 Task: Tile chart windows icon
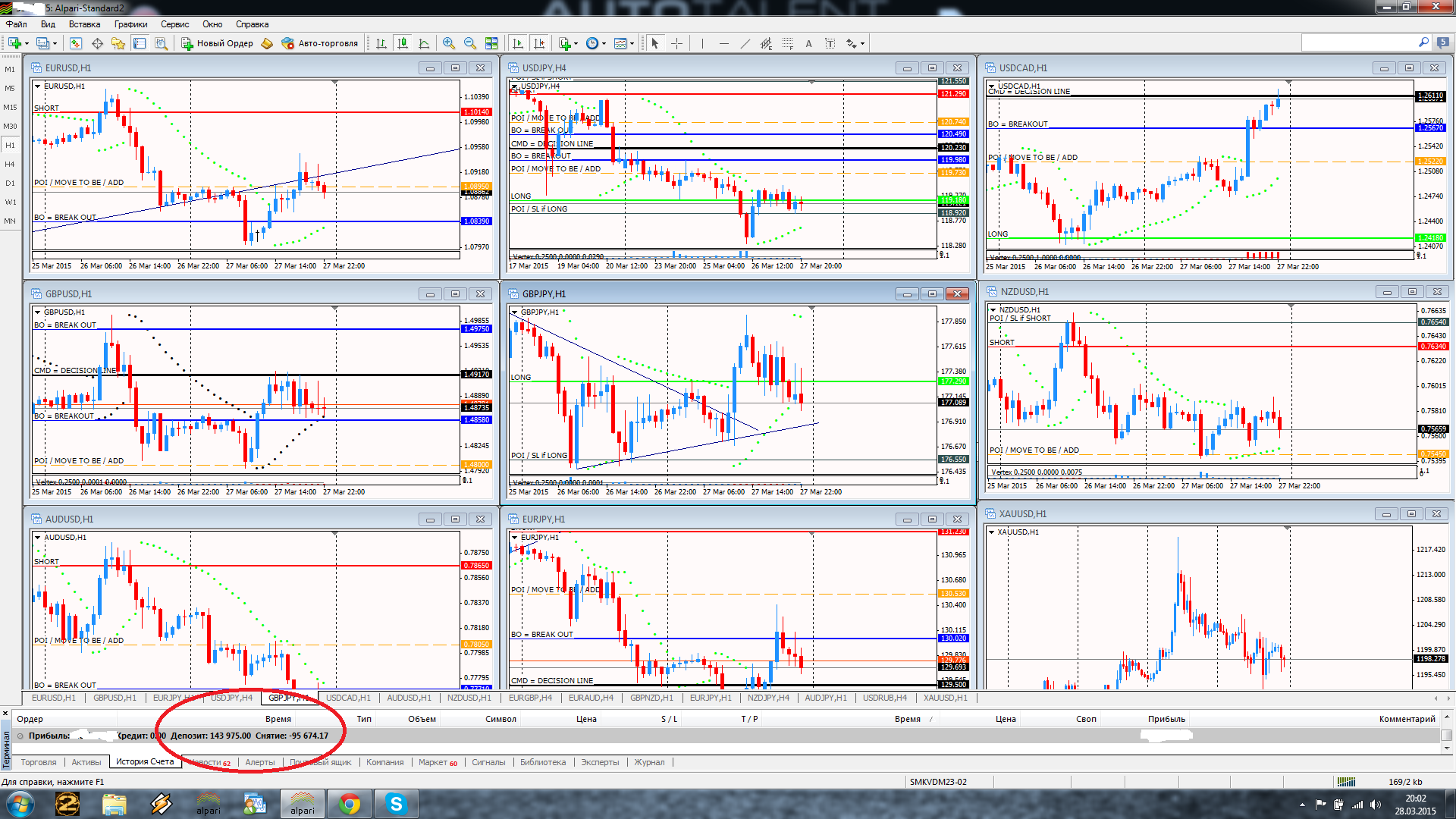point(491,43)
